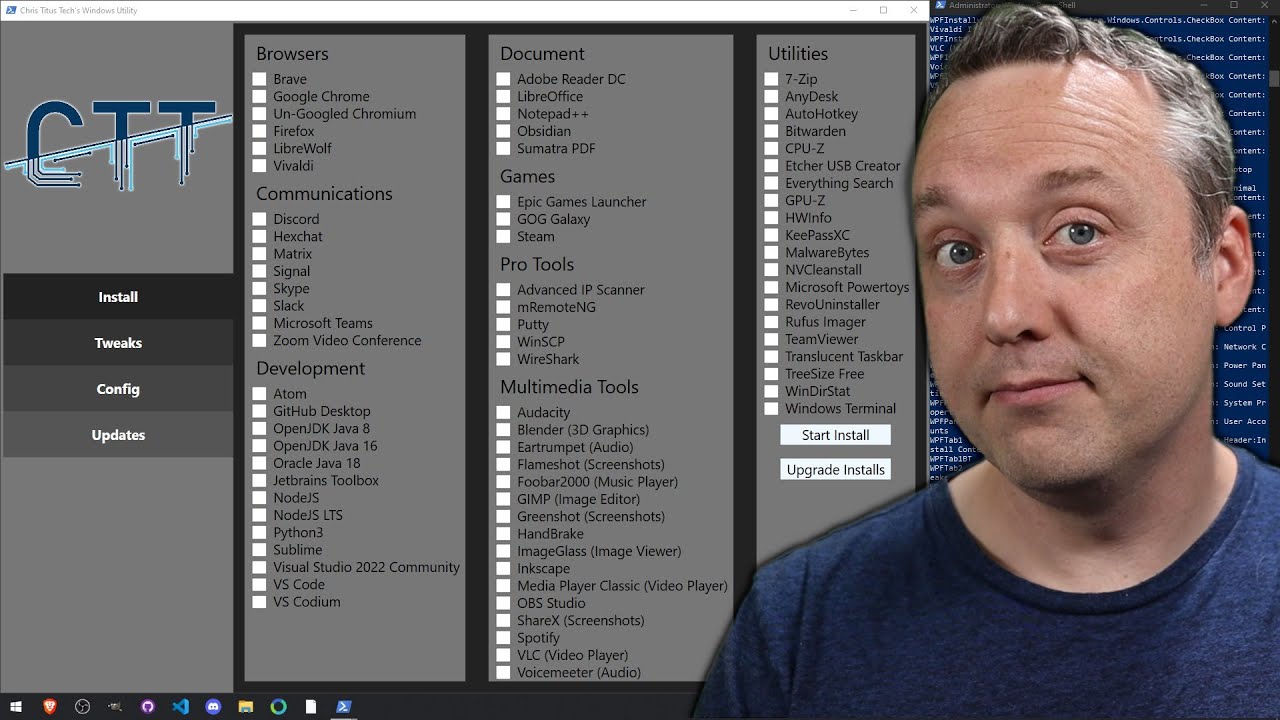The width and height of the screenshot is (1280, 720).
Task: Check the Discord checkbox under Communications
Action: (260, 219)
